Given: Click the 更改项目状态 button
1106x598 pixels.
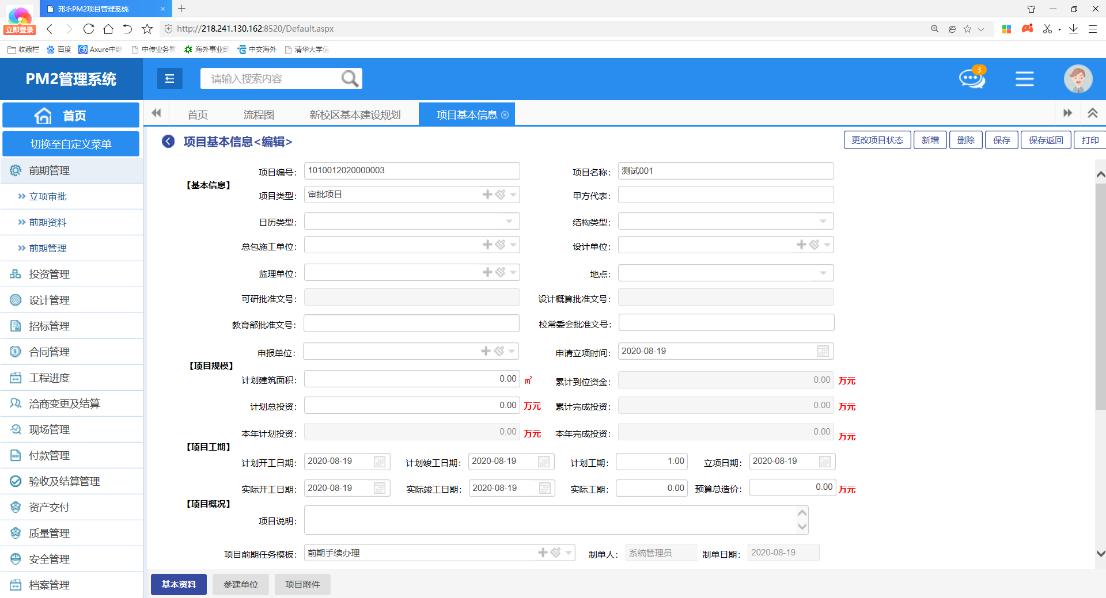Looking at the screenshot, I should [x=876, y=141].
